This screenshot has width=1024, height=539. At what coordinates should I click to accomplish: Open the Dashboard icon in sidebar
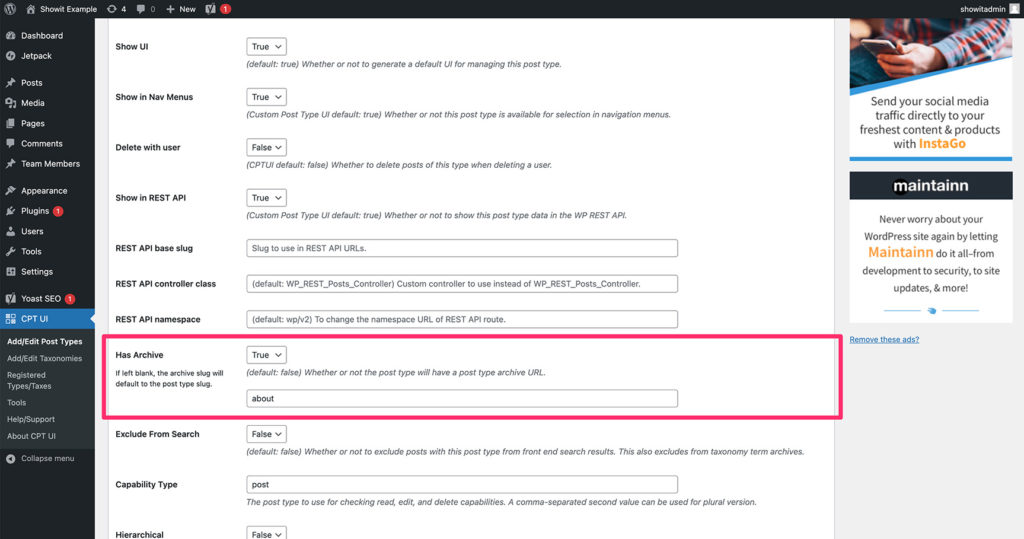click(10, 36)
